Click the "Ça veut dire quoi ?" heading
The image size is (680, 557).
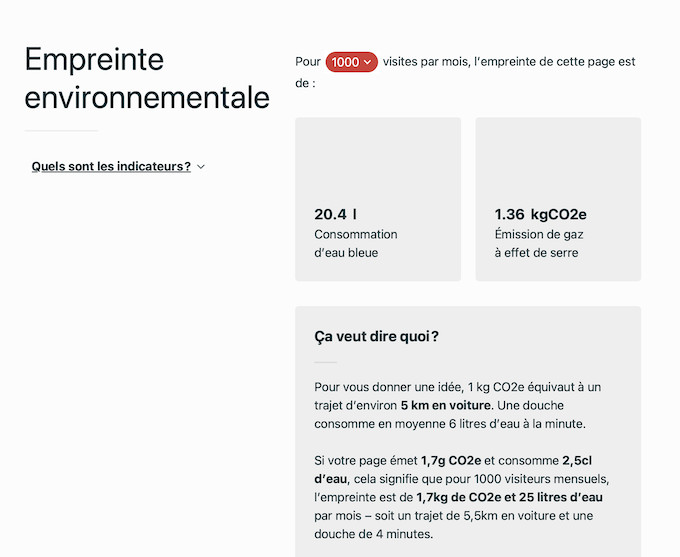tap(376, 336)
